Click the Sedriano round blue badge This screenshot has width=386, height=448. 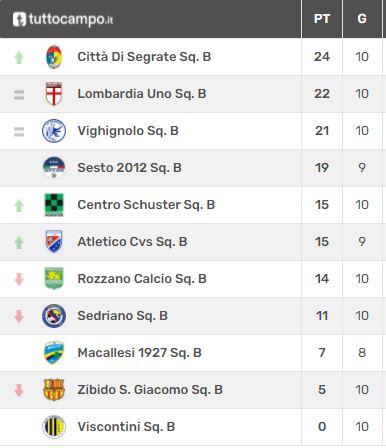tap(54, 316)
